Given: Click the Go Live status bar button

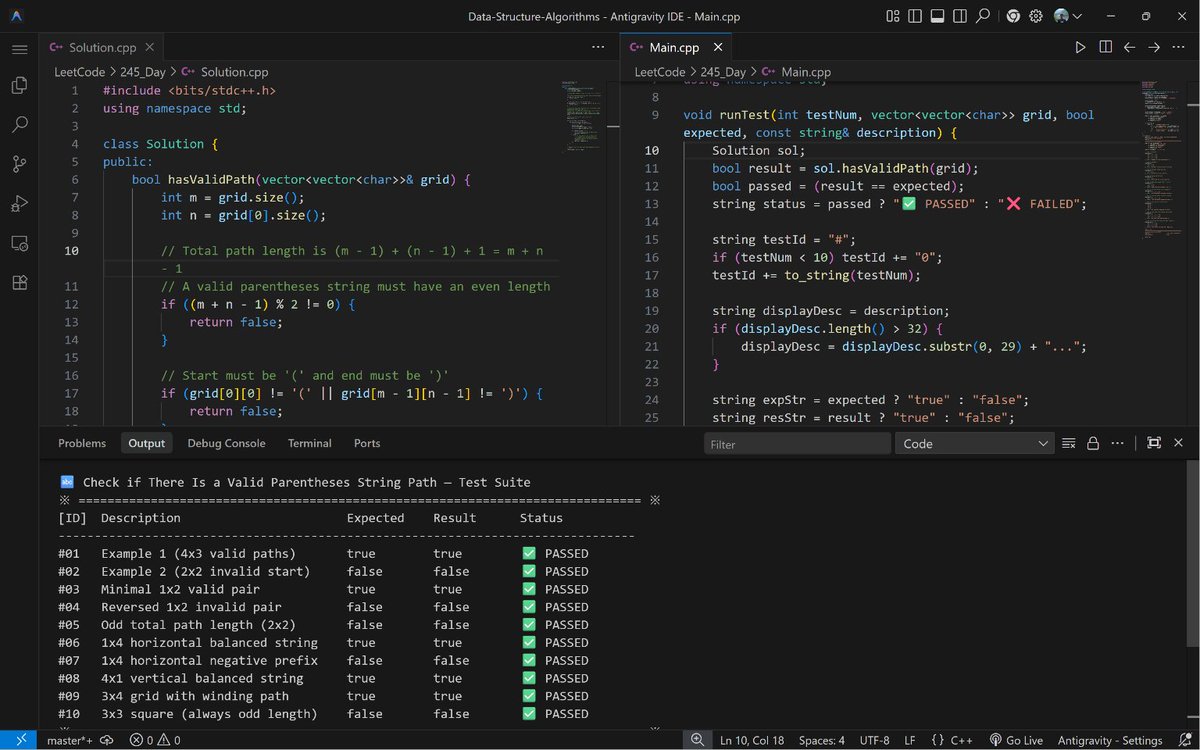Looking at the screenshot, I should (1016, 740).
